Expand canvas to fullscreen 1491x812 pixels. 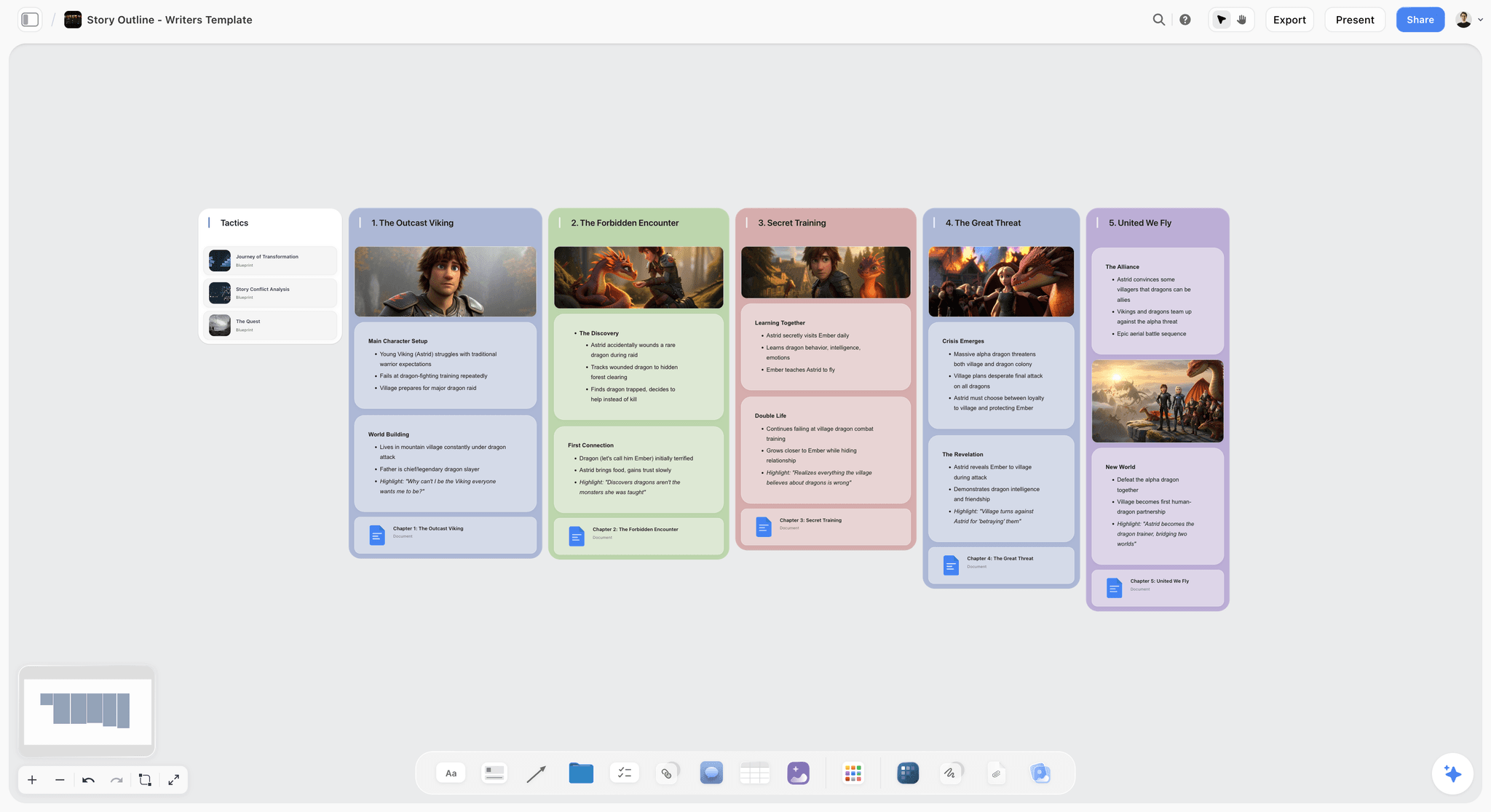click(173, 780)
